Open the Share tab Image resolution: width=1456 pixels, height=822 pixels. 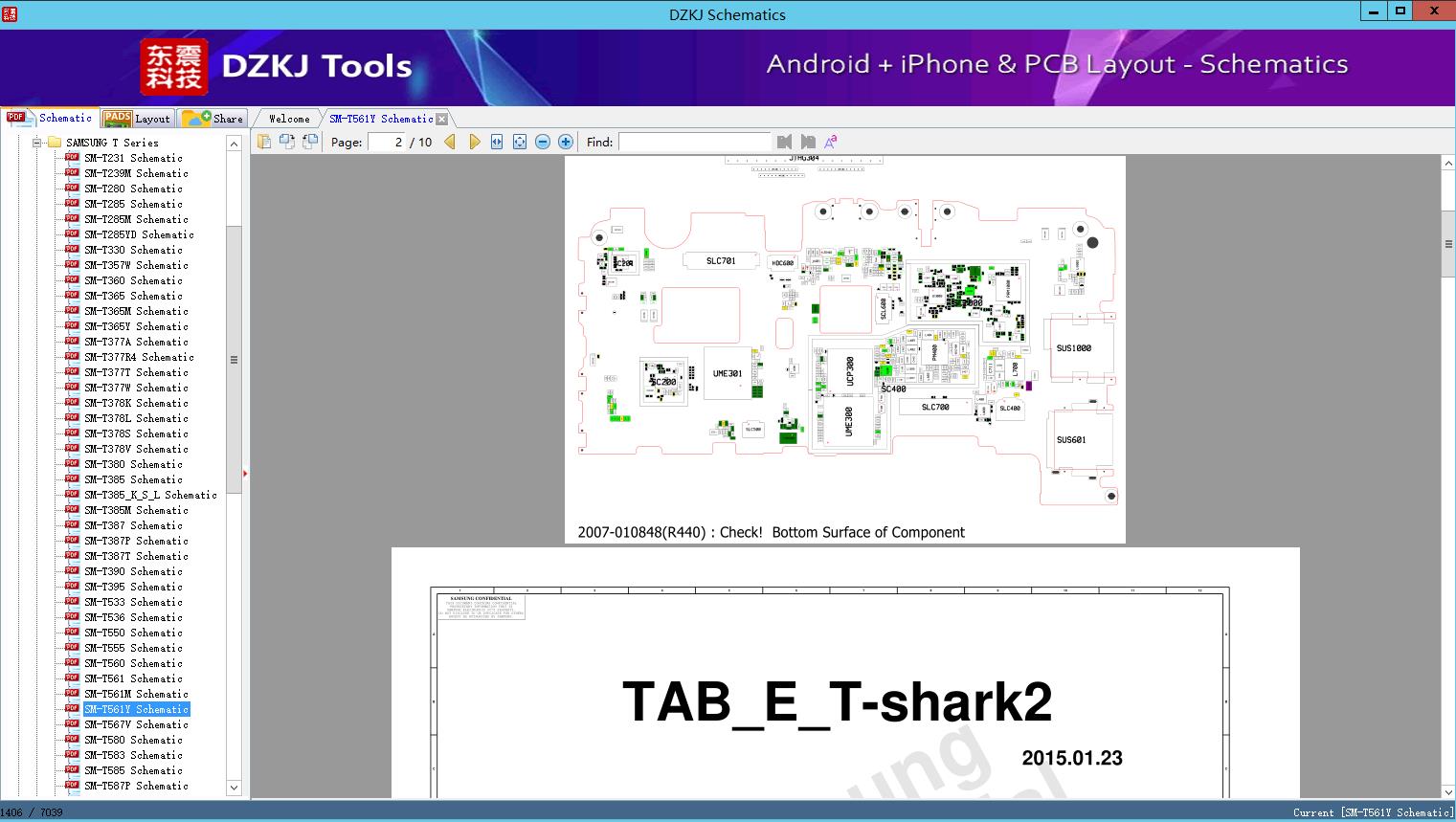point(213,119)
